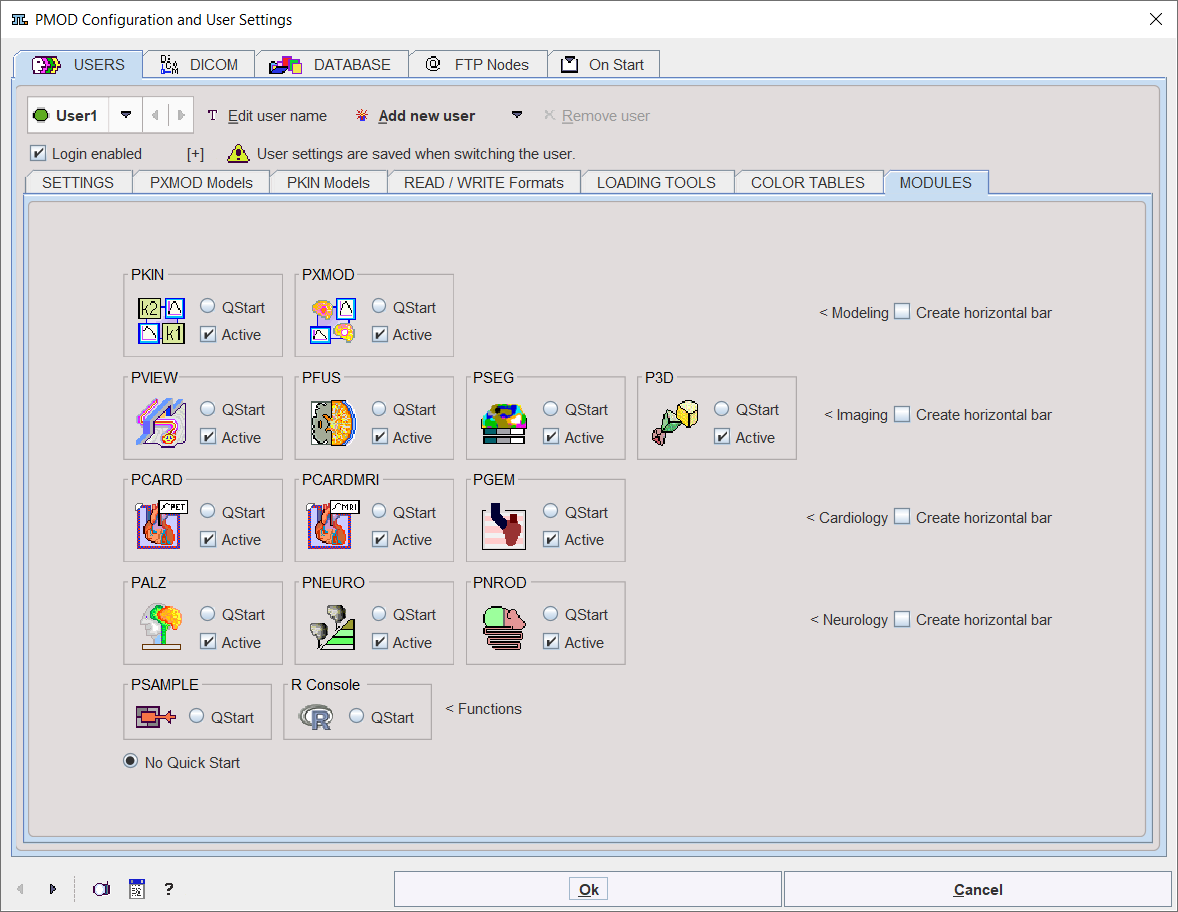Open the Add new user dropdown arrow

coord(516,115)
